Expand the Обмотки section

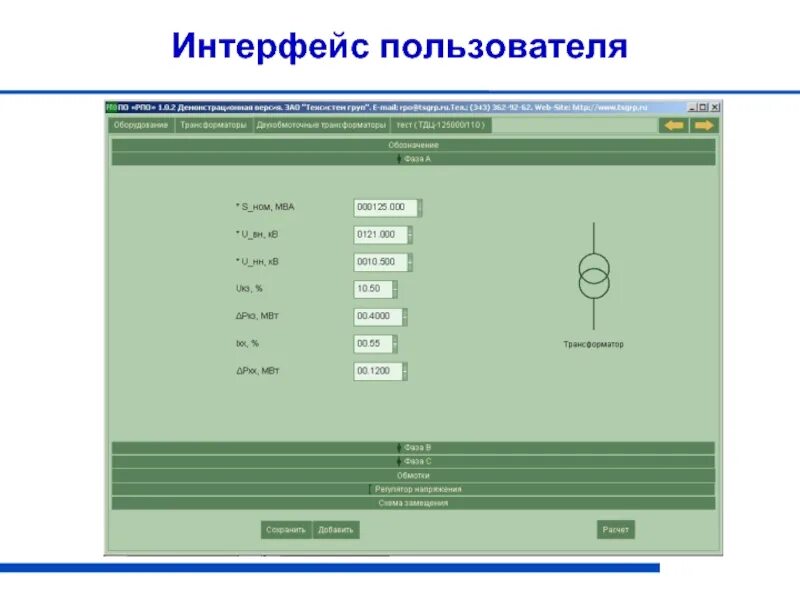click(413, 476)
